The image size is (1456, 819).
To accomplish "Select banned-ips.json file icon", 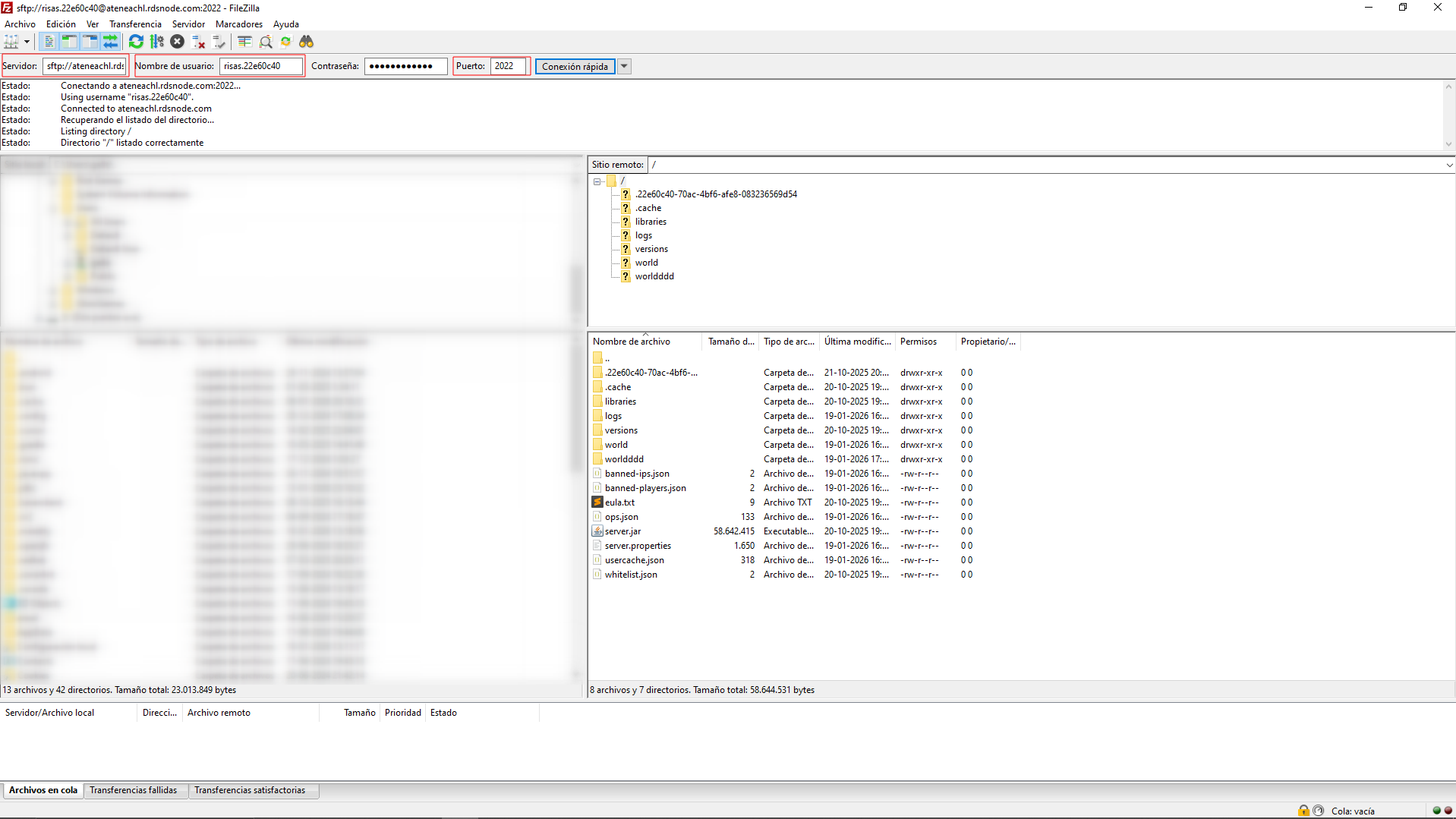I will point(597,474).
